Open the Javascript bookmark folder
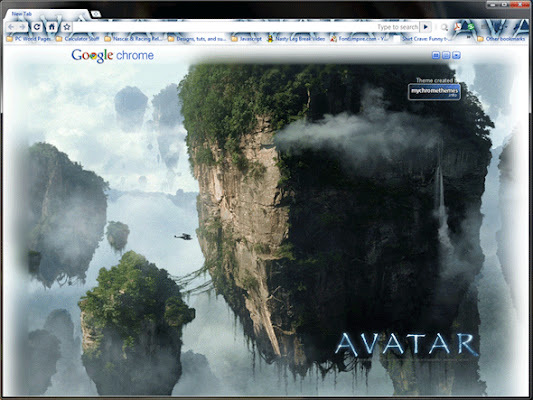The width and height of the screenshot is (533, 400). [x=247, y=39]
